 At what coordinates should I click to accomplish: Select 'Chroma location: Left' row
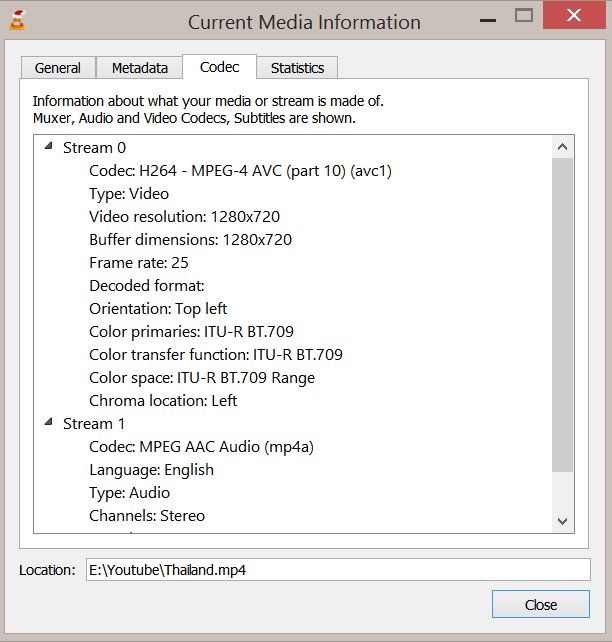tap(163, 400)
